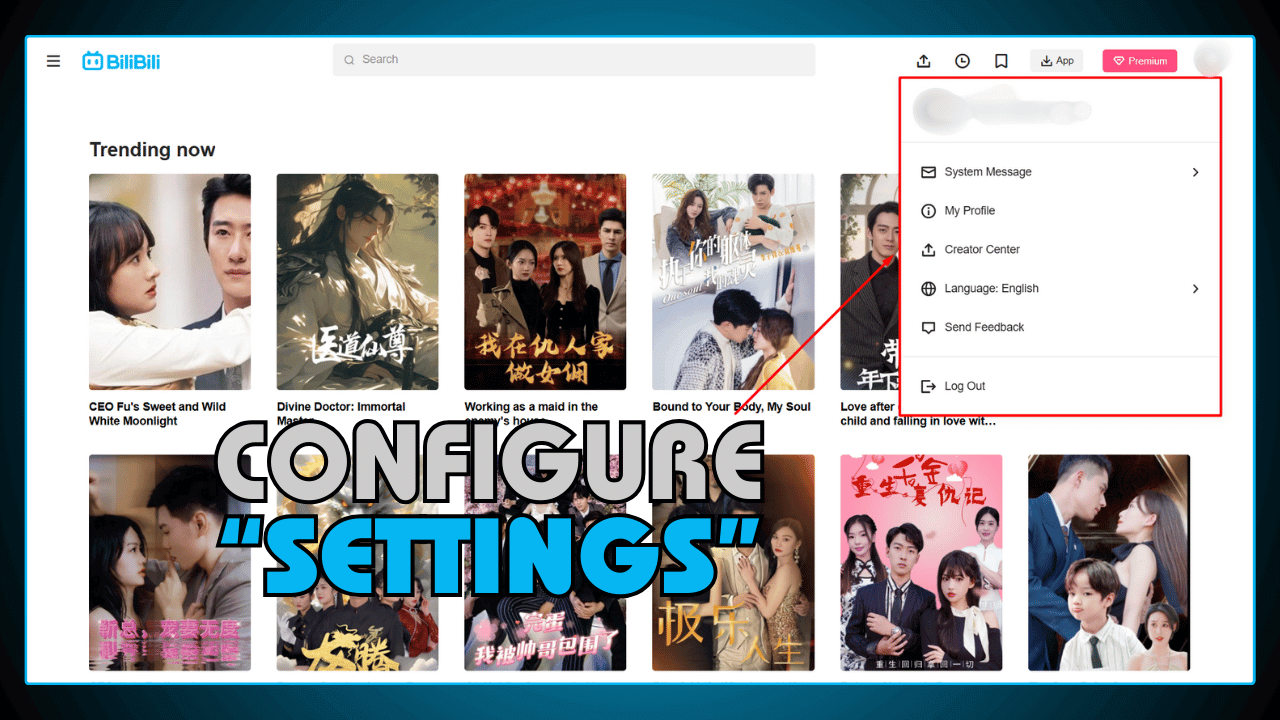Click the Language globe icon
Screen dimensions: 1280x720
[928, 289]
